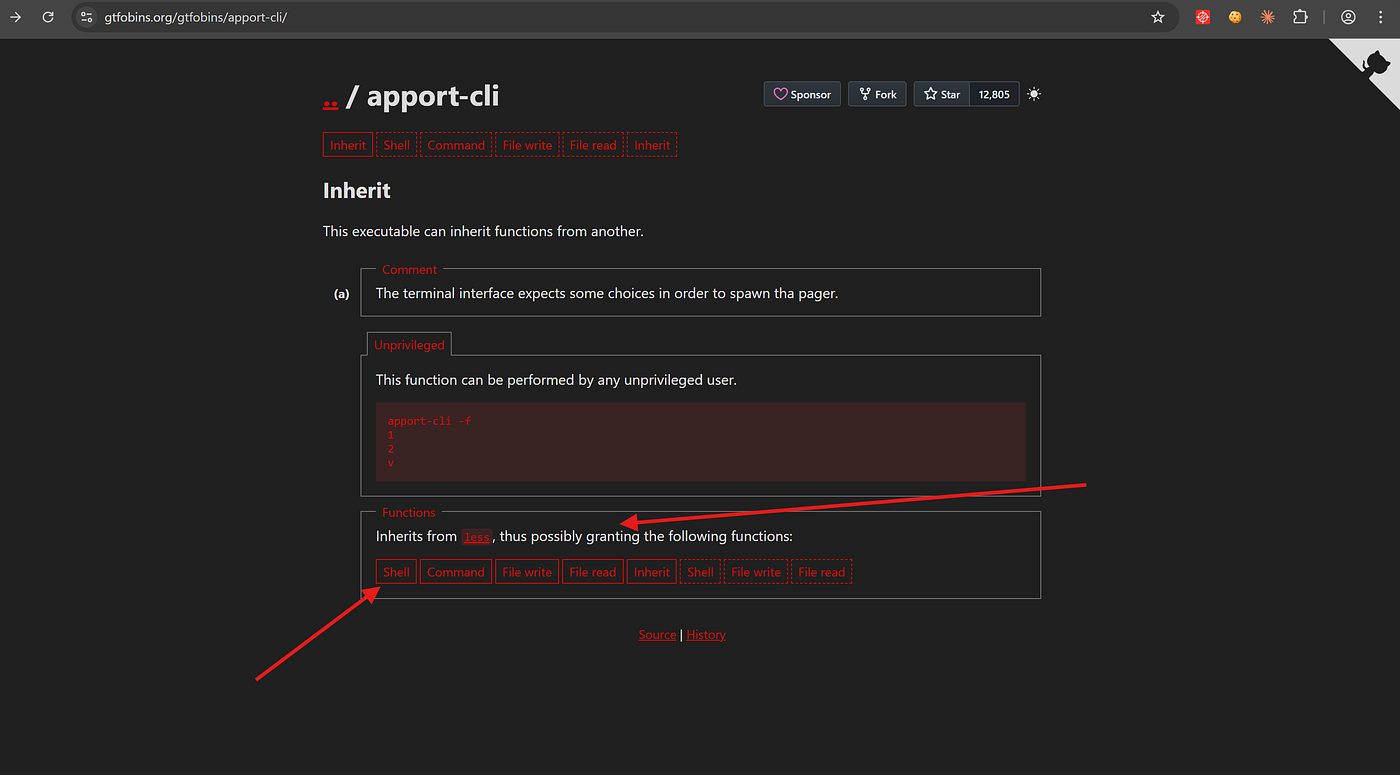Click the star icon in the Star button

(930, 94)
